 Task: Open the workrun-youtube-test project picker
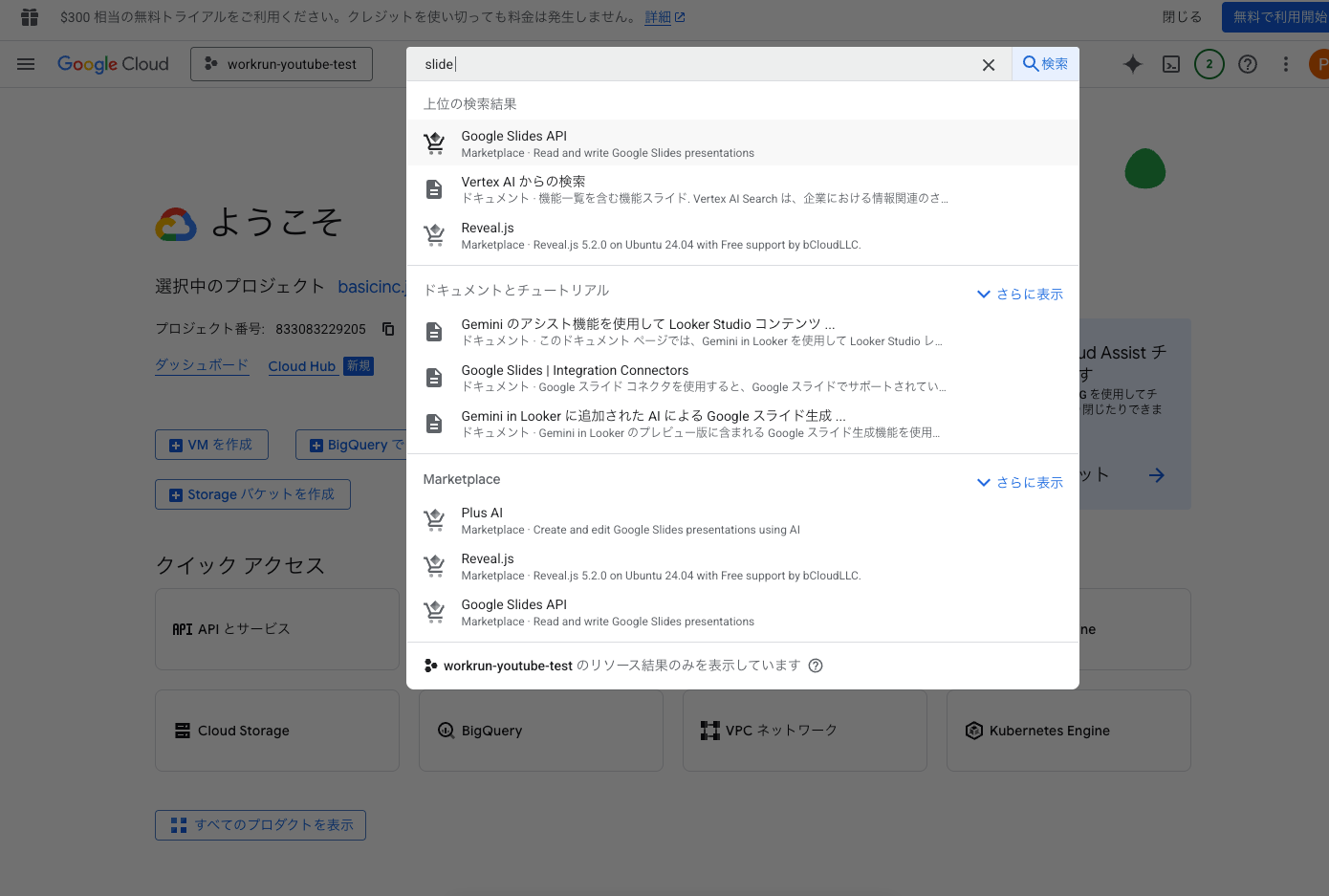click(x=281, y=64)
